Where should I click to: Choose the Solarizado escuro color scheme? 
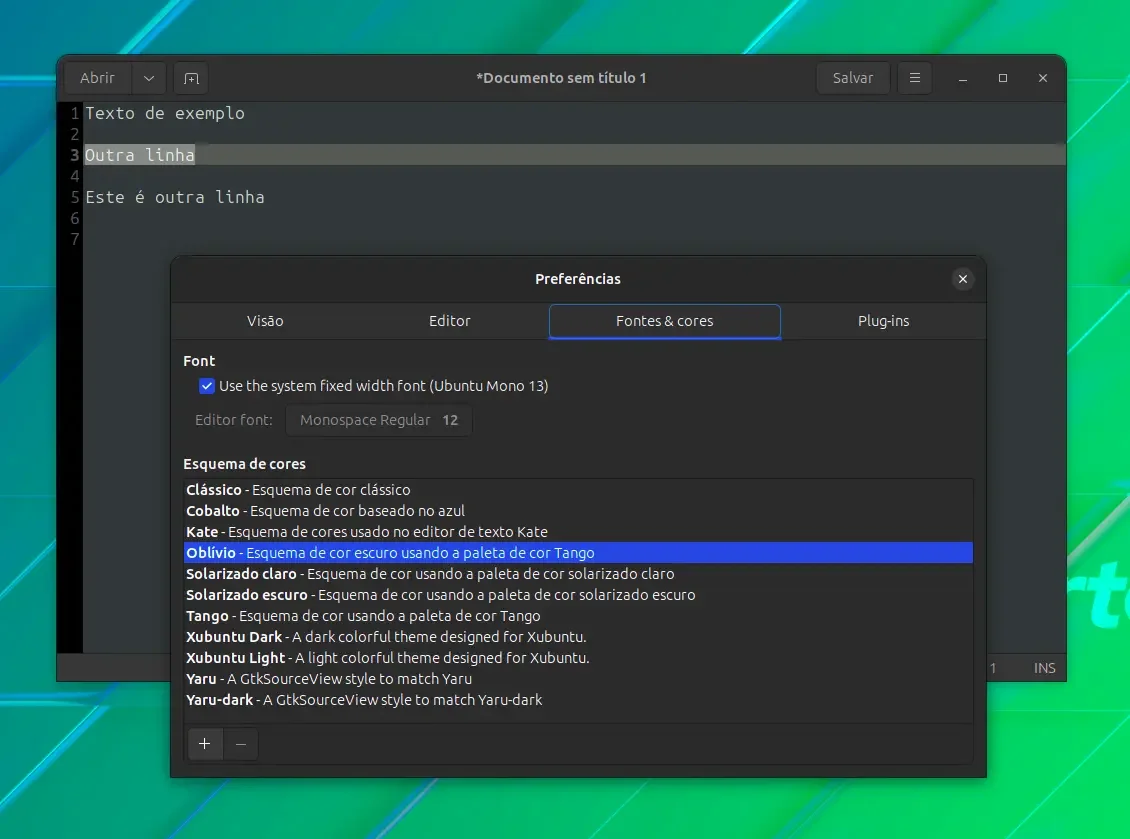point(578,595)
